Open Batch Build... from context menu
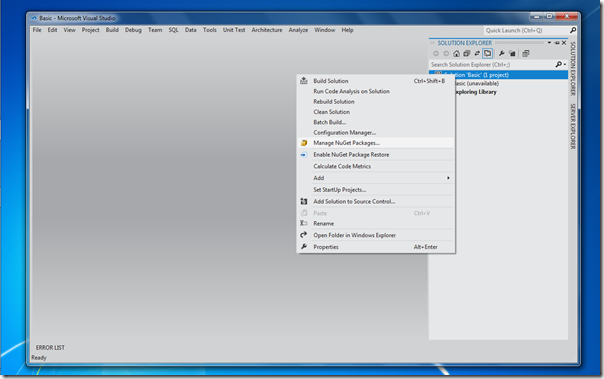 376,122
